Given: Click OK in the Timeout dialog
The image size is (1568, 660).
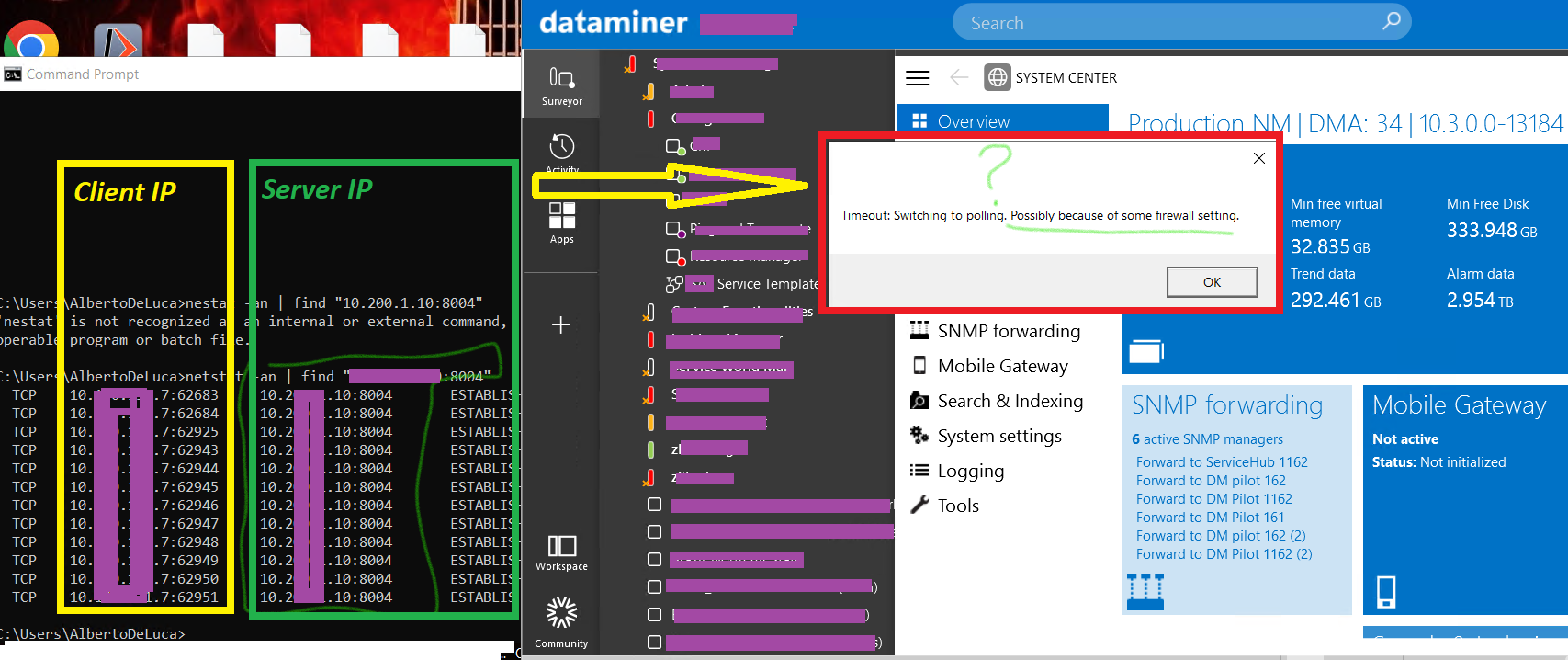Looking at the screenshot, I should (1212, 282).
